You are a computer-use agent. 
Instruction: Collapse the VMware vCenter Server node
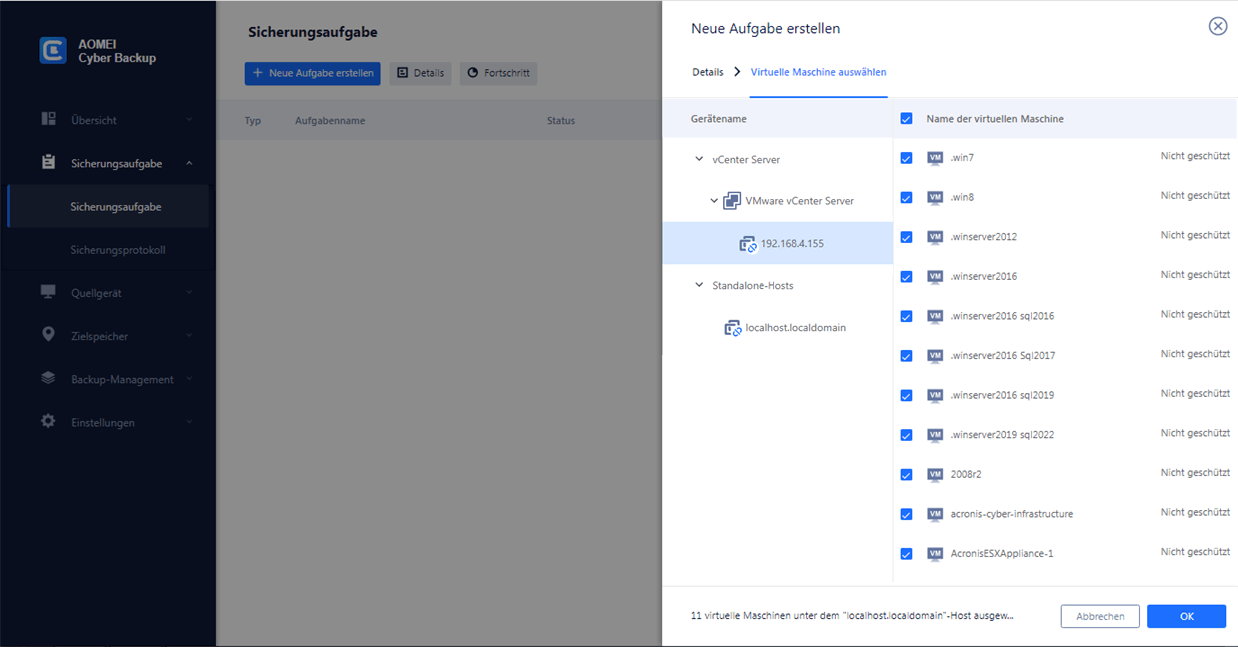click(x=714, y=201)
